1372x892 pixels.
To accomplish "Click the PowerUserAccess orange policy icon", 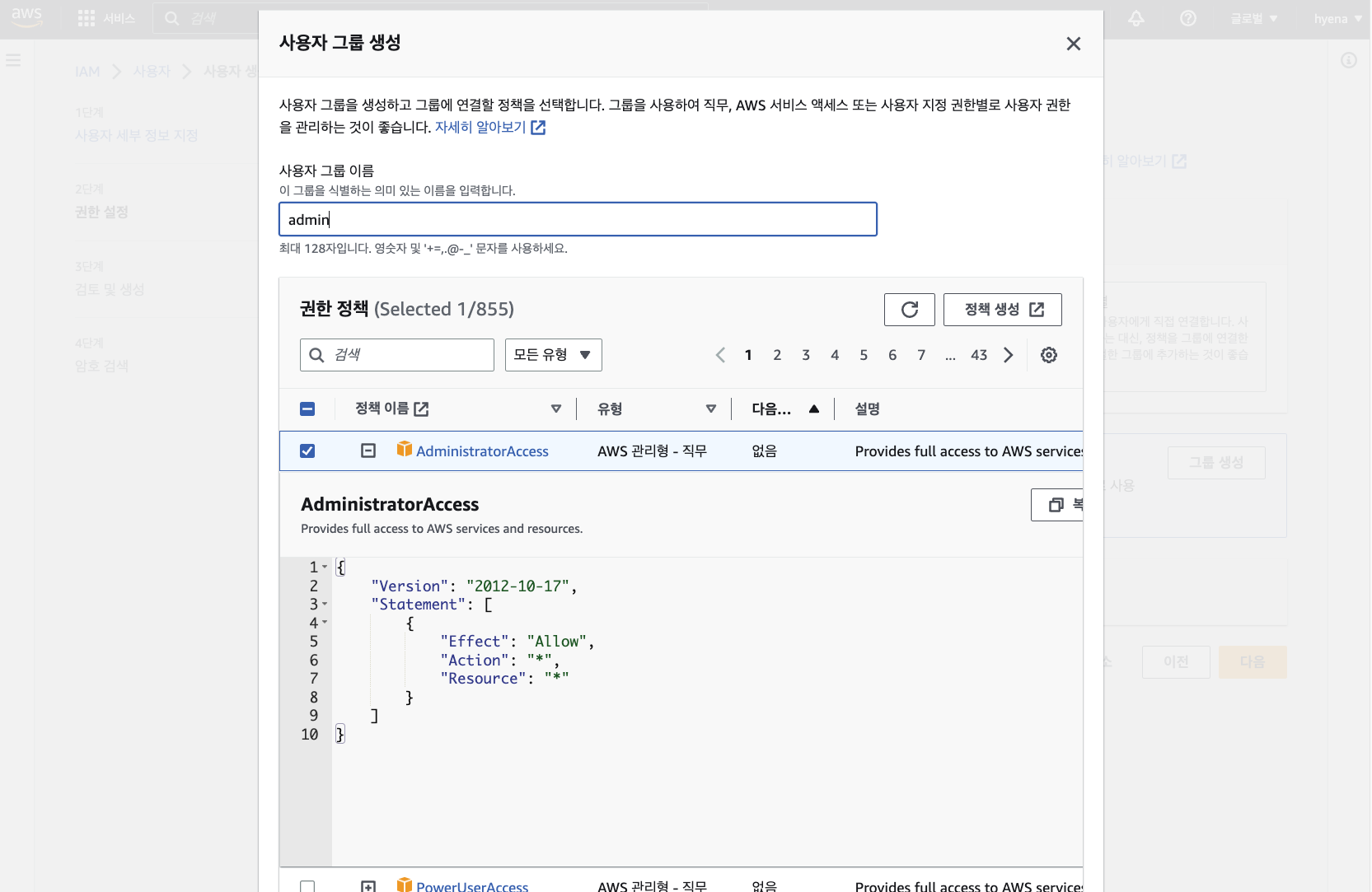I will pos(405,885).
